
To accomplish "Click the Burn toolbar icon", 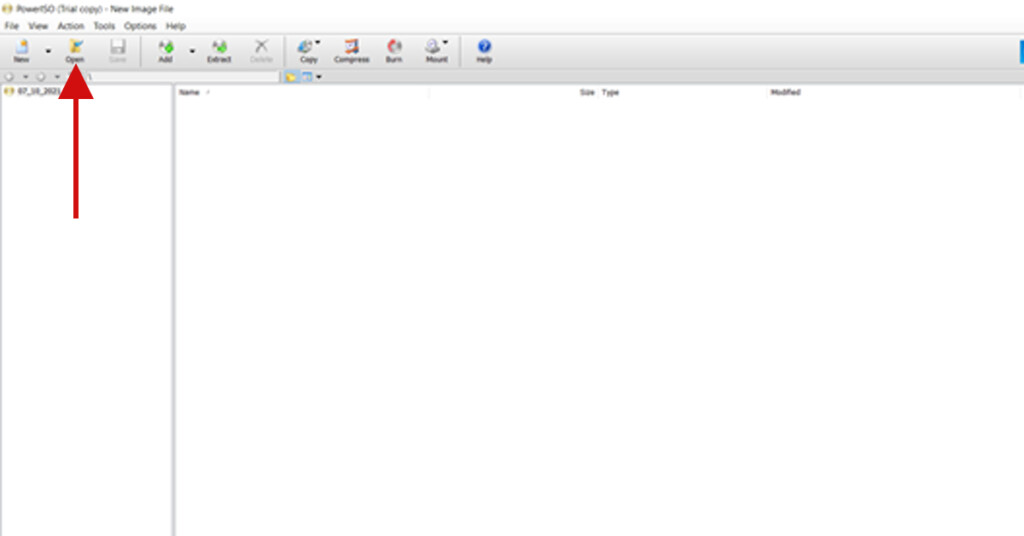I will pos(394,50).
